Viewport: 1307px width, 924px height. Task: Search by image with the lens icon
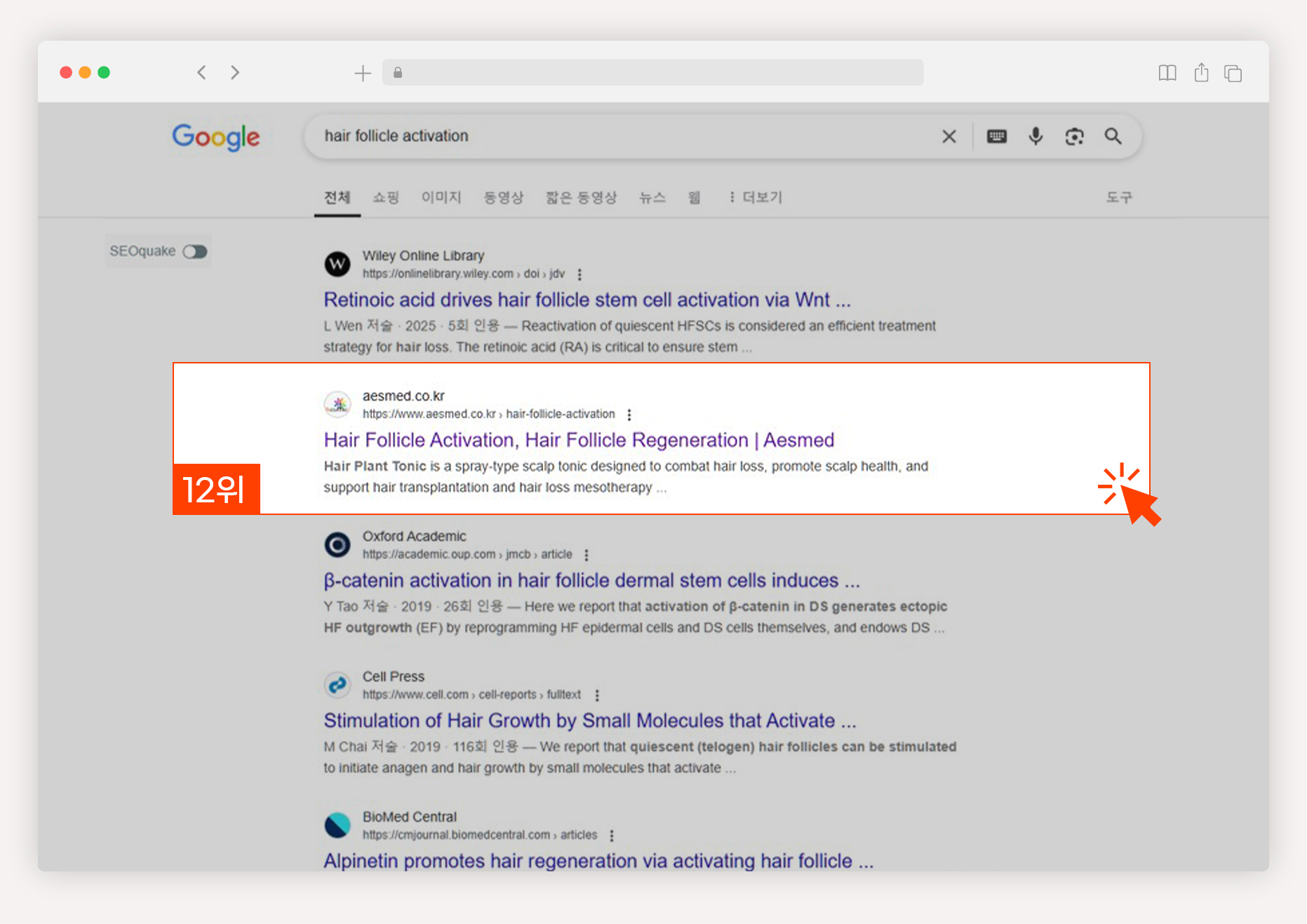(x=1074, y=136)
